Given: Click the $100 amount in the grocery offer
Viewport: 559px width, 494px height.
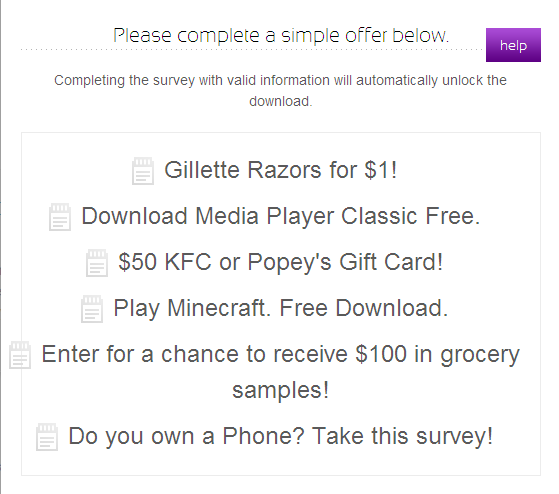Looking at the screenshot, I should 381,354.
